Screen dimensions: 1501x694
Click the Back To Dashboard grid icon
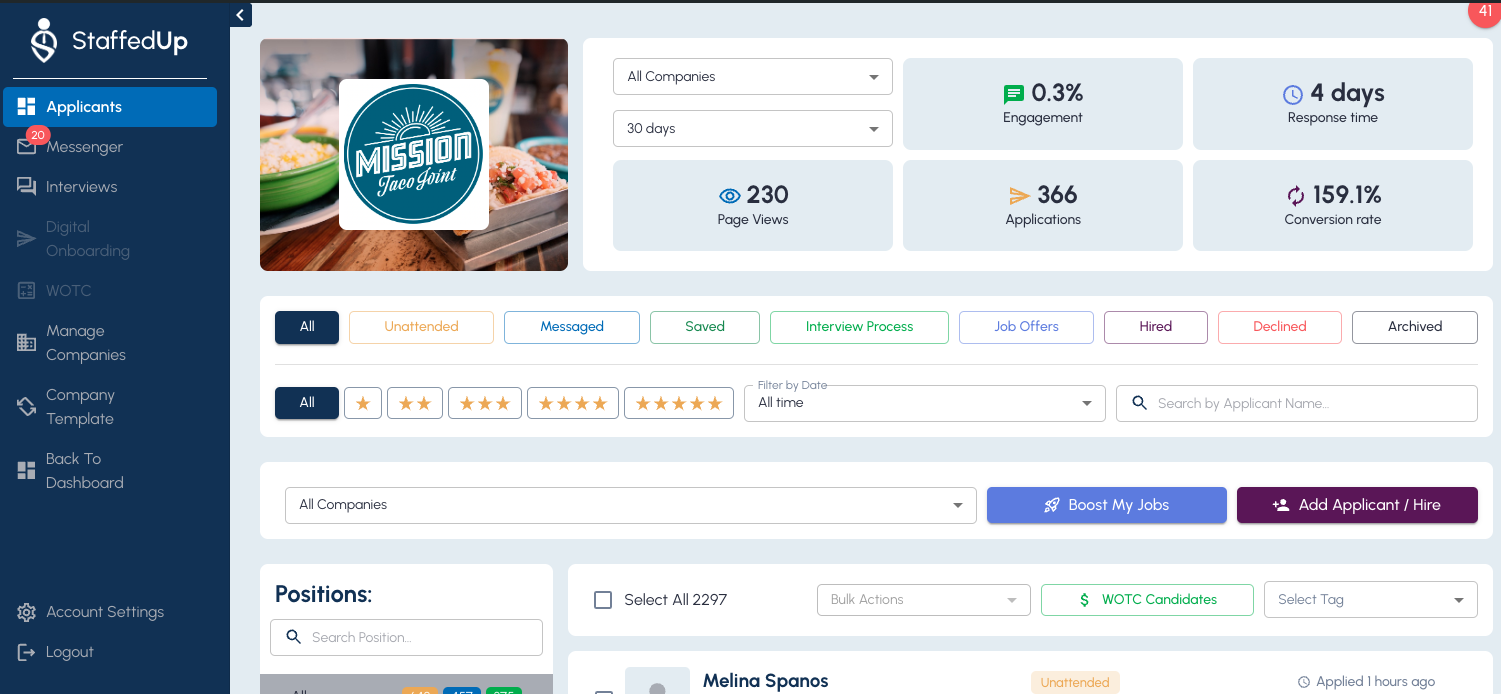click(26, 470)
